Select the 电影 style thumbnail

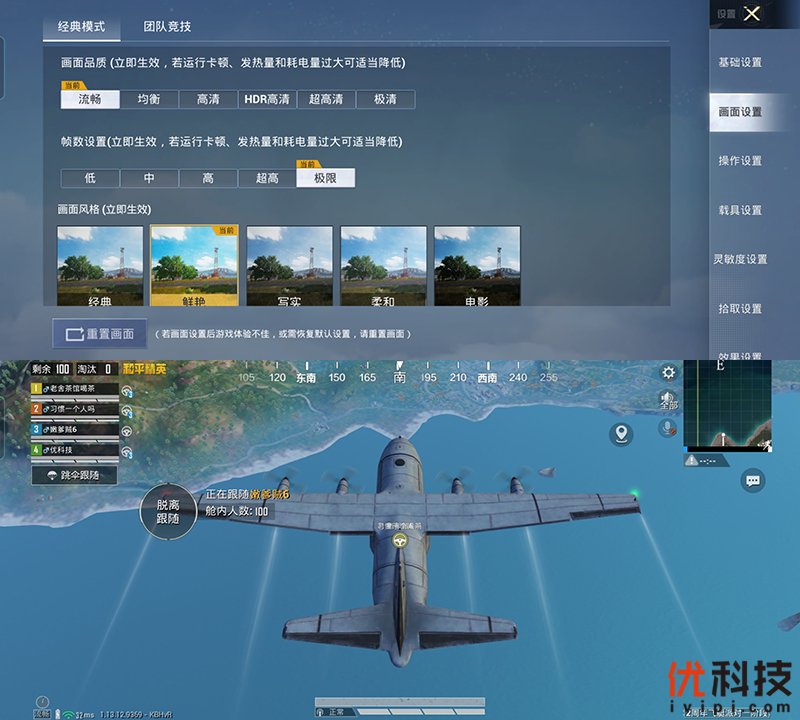[477, 266]
